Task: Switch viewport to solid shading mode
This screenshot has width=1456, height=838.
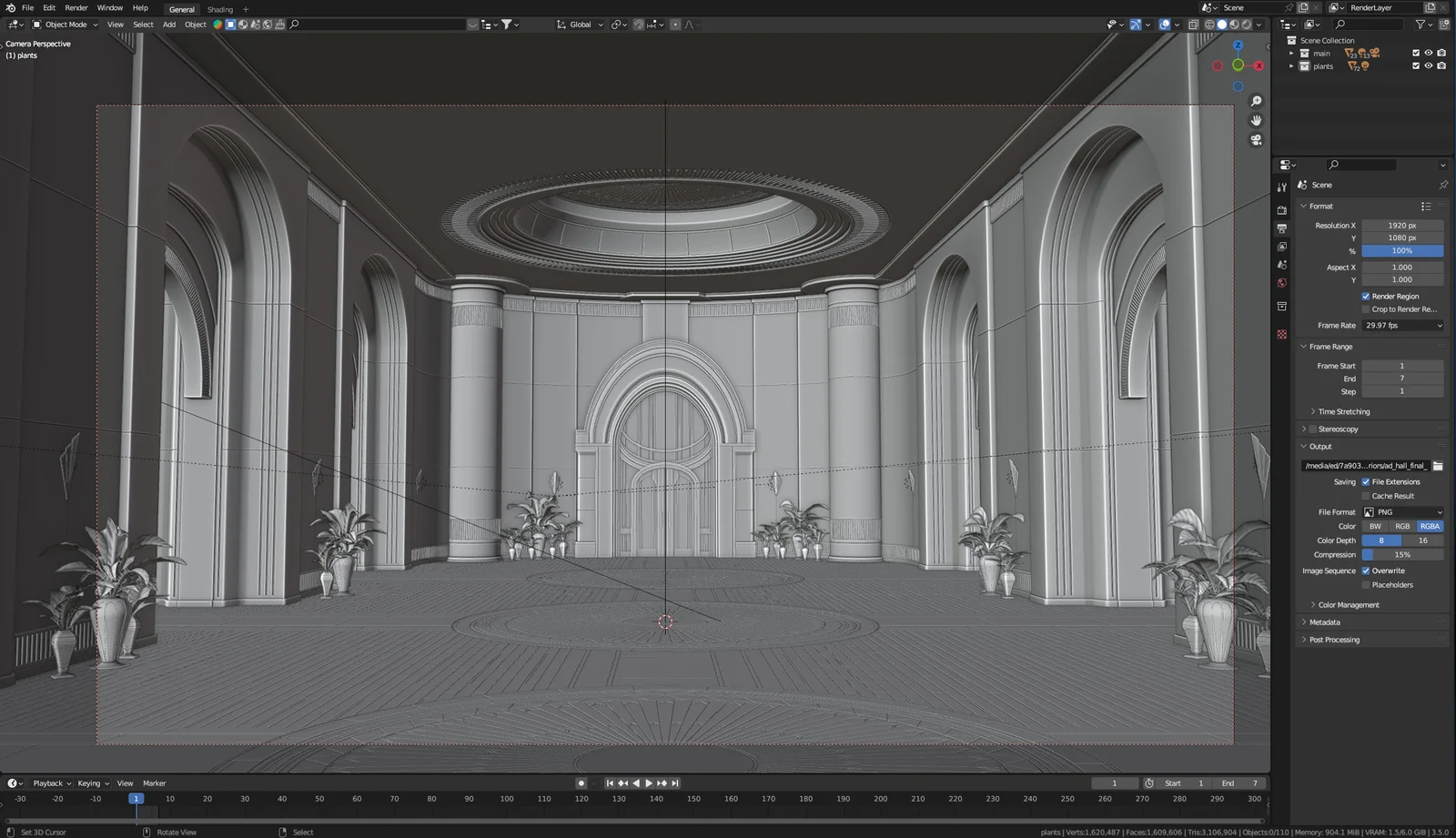Action: pos(1223,25)
